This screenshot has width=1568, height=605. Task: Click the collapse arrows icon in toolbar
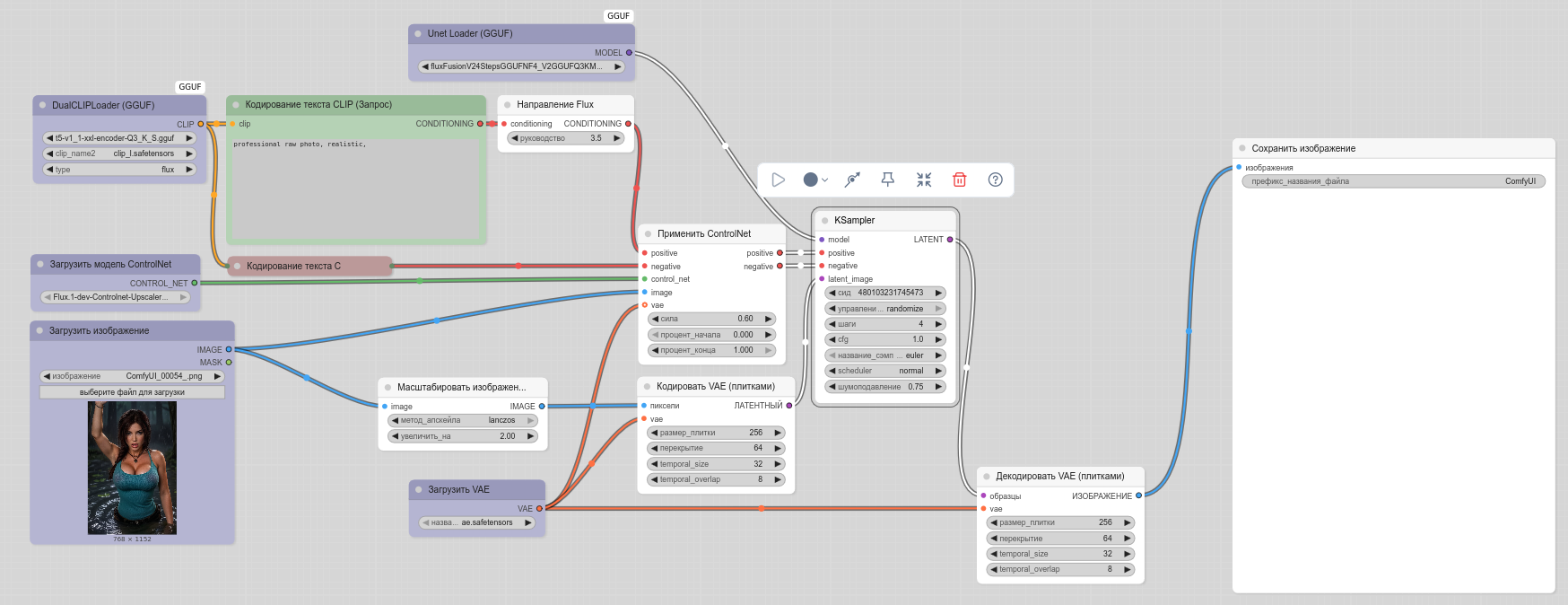[x=924, y=180]
